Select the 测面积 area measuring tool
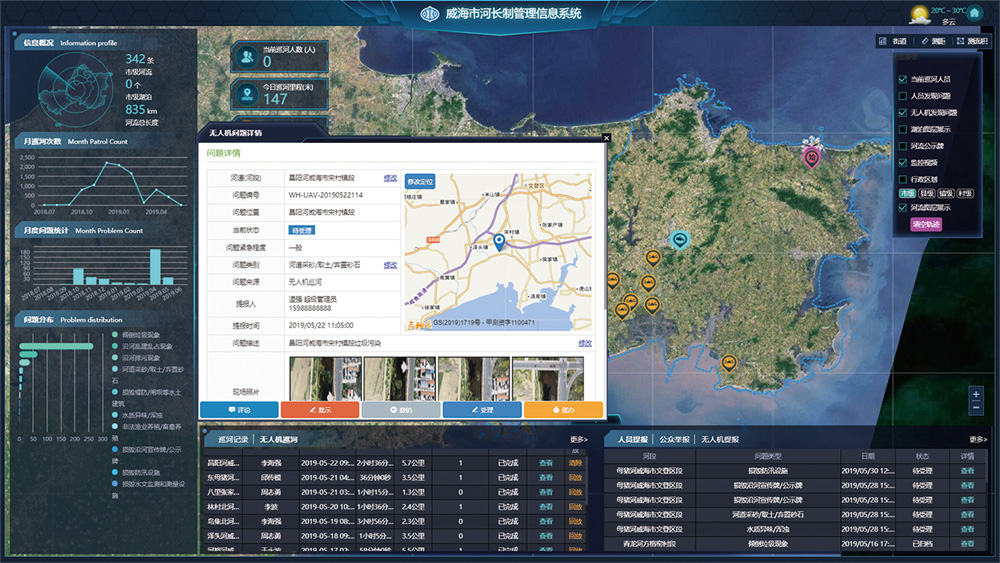This screenshot has width=1000, height=563. [x=972, y=41]
